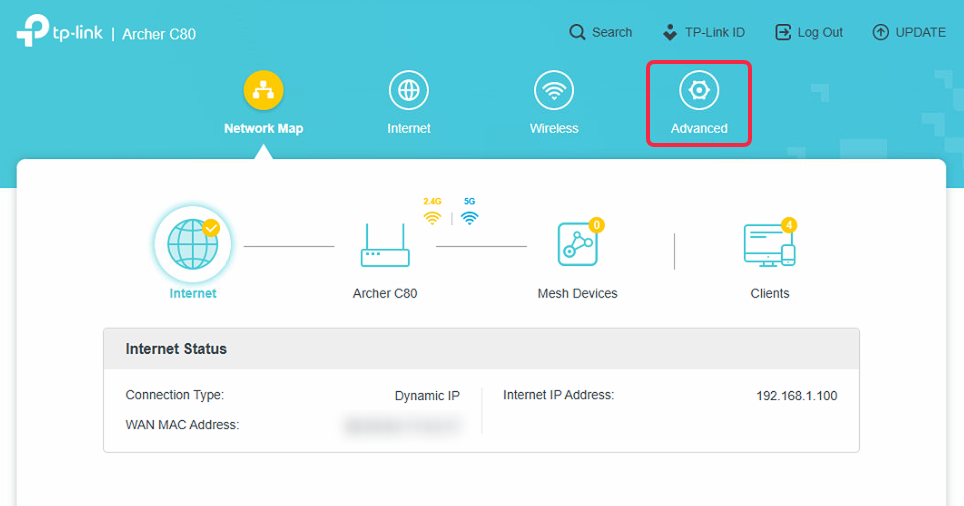
Task: Open the Wireless tab wifi icon
Action: click(x=554, y=90)
